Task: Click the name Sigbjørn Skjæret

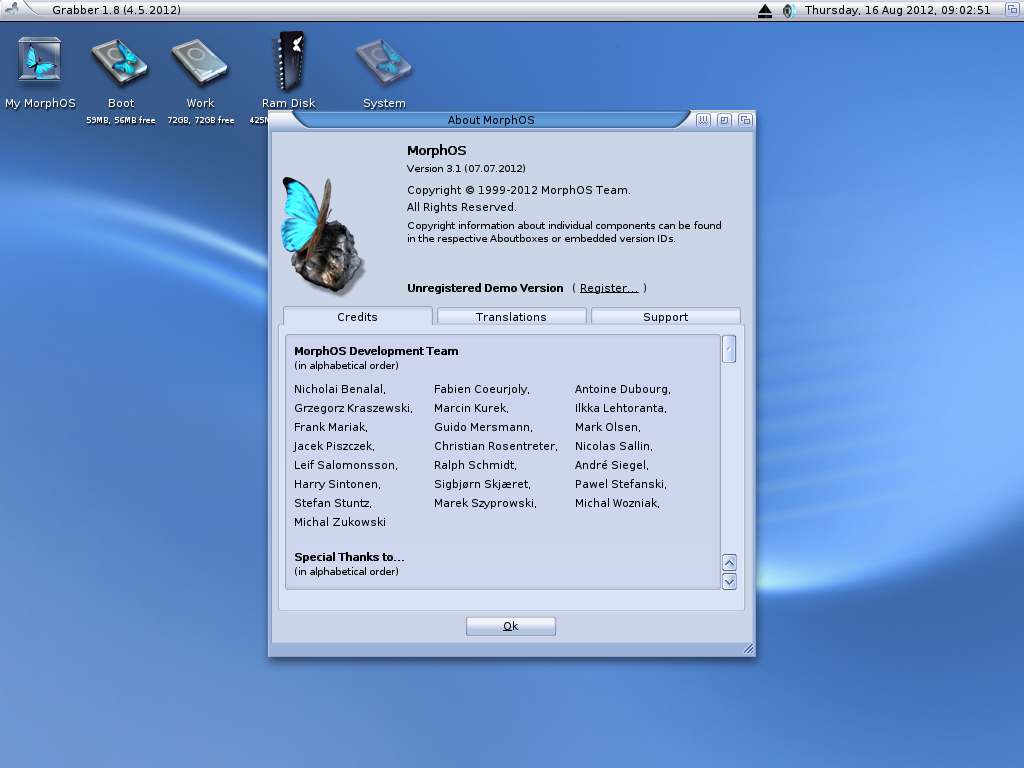Action: point(483,484)
